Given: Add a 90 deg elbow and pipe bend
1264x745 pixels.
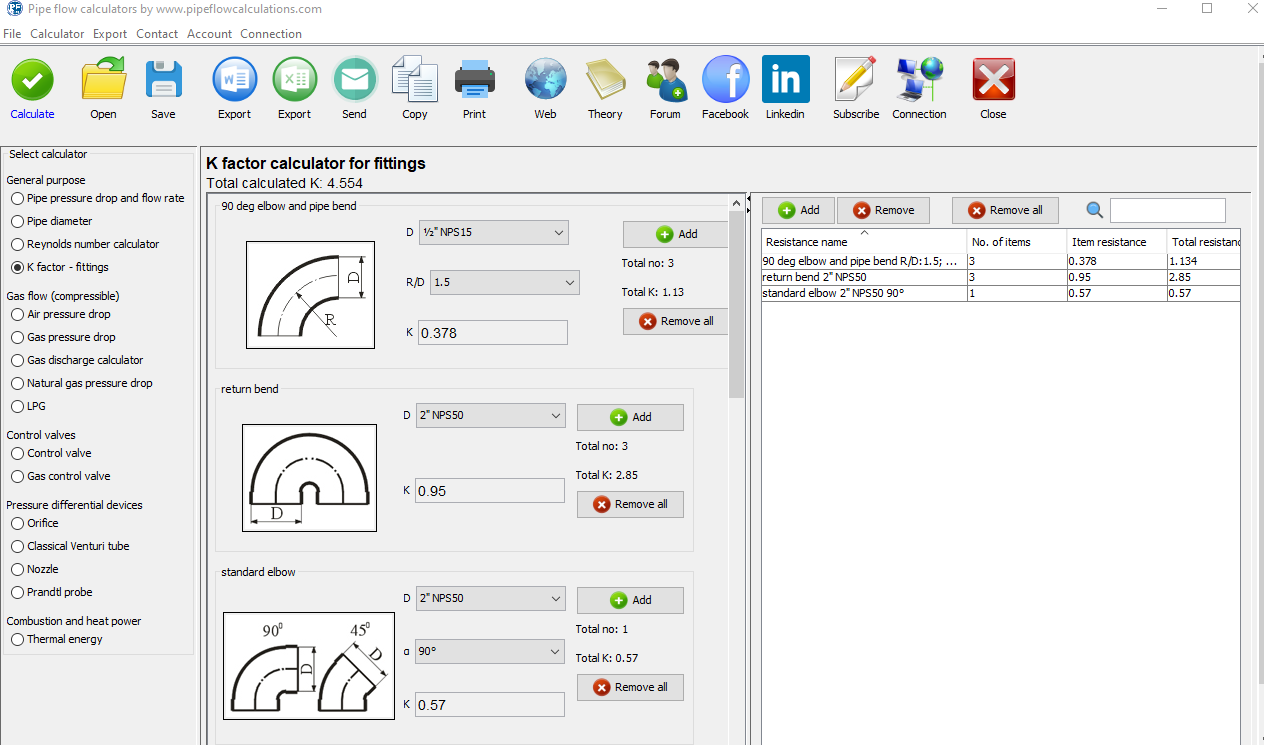Looking at the screenshot, I should (x=676, y=234).
